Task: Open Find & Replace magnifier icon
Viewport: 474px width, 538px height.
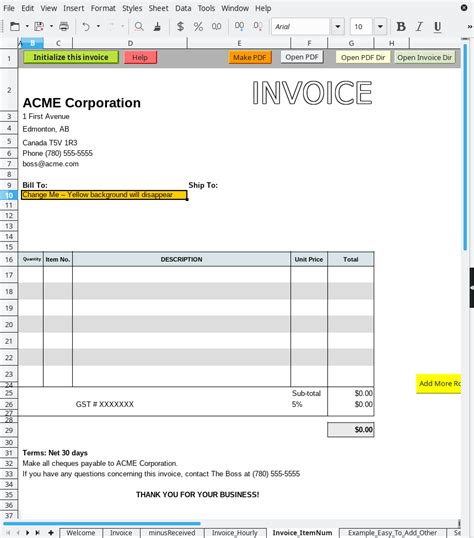Action: [139, 26]
